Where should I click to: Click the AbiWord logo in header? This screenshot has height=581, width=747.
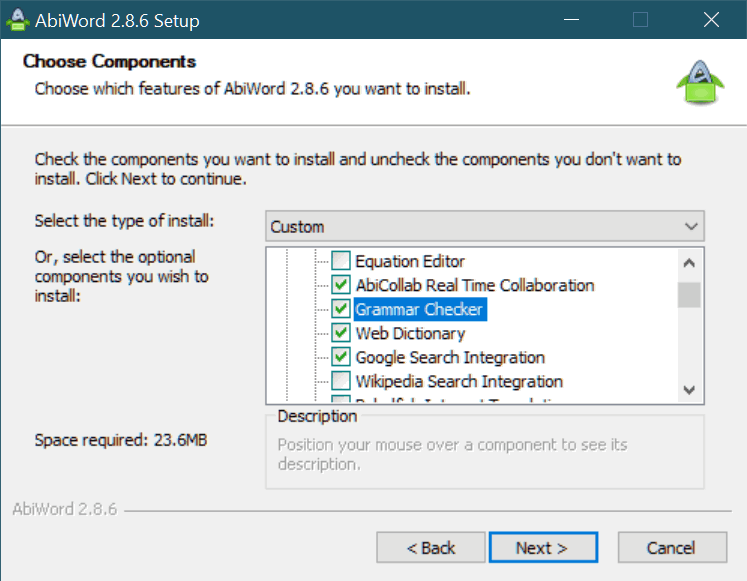point(700,82)
